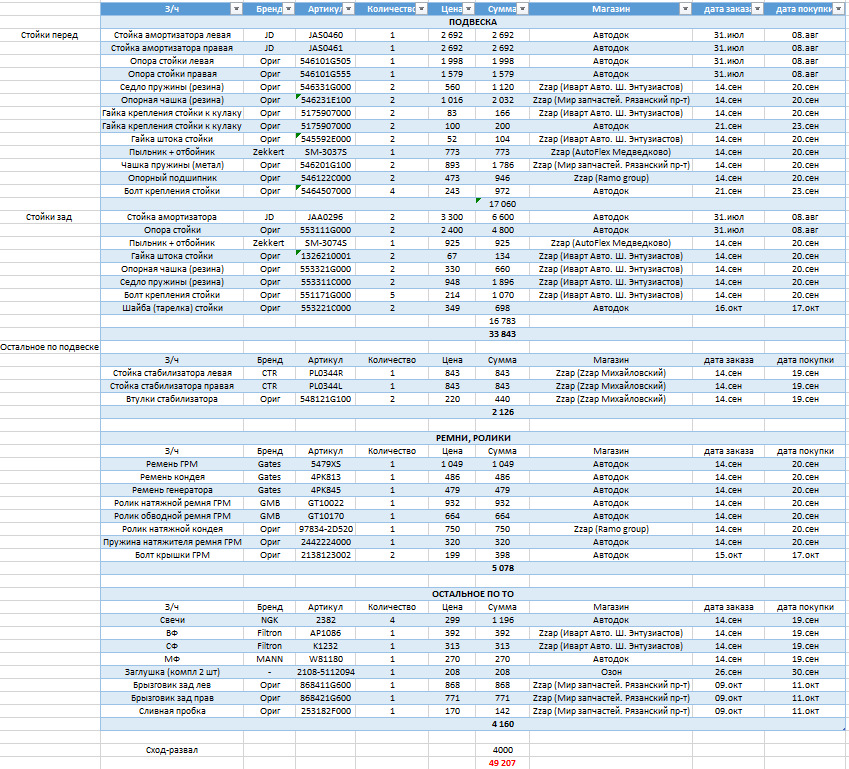
Task: Open the Магазин column filter dropdown
Action: pyautogui.click(x=685, y=9)
